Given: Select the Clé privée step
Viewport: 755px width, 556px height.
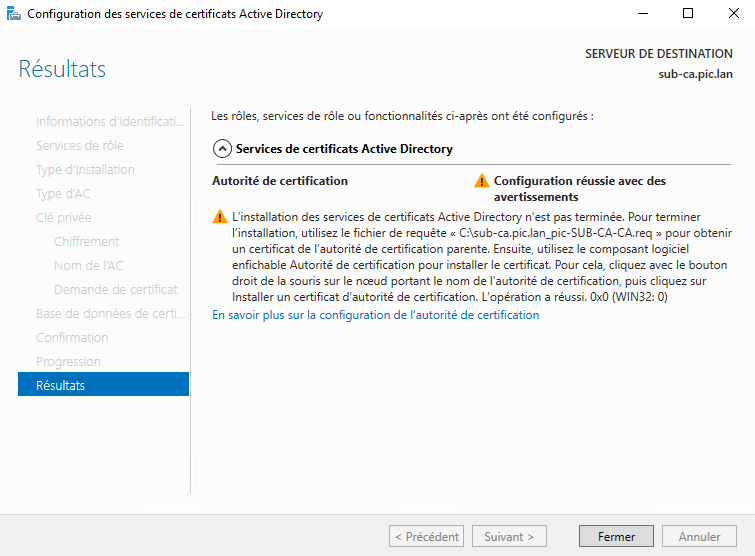Looking at the screenshot, I should click(64, 218).
